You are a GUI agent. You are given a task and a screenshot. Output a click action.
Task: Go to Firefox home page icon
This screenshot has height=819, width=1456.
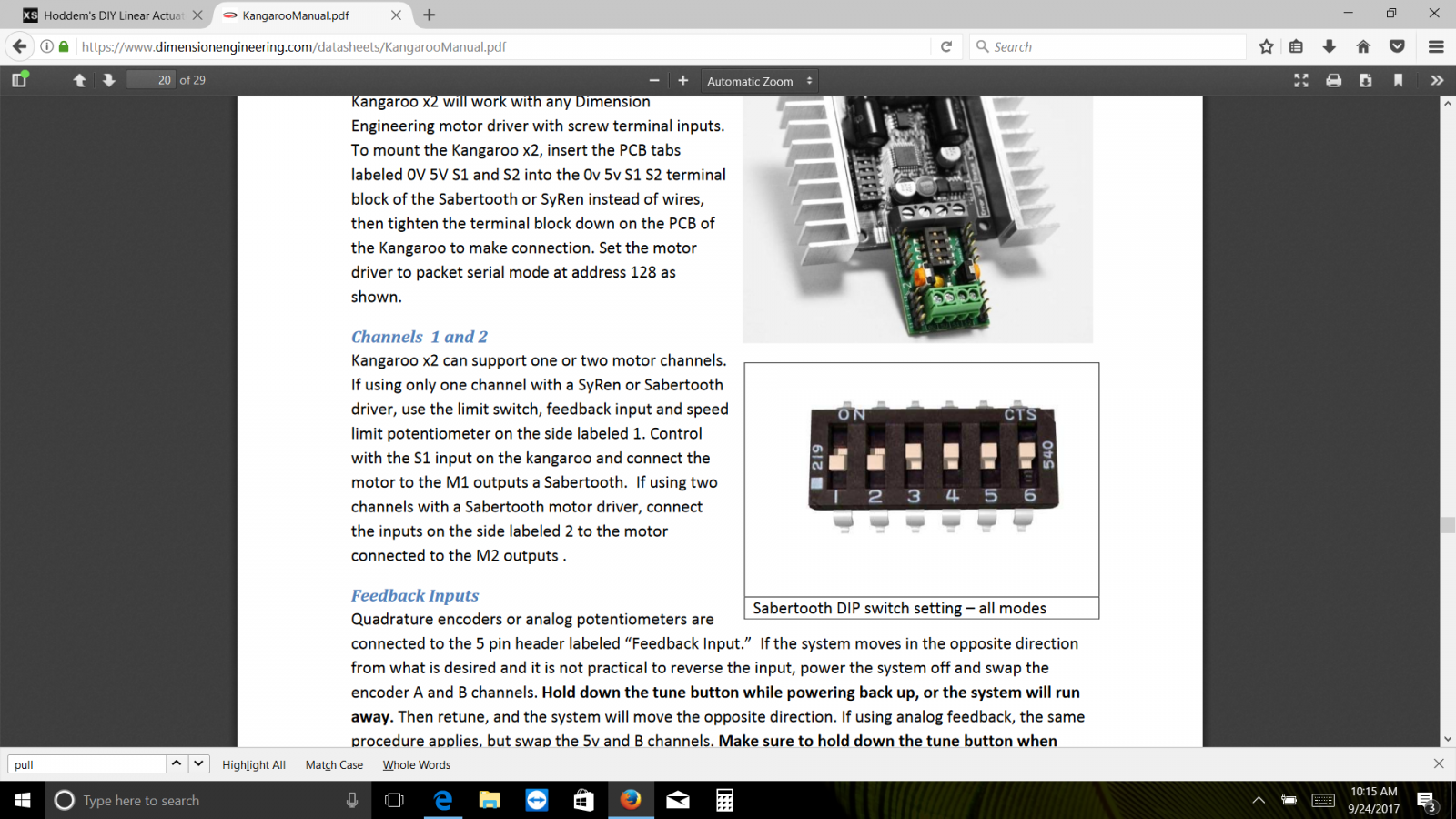pos(1363,46)
